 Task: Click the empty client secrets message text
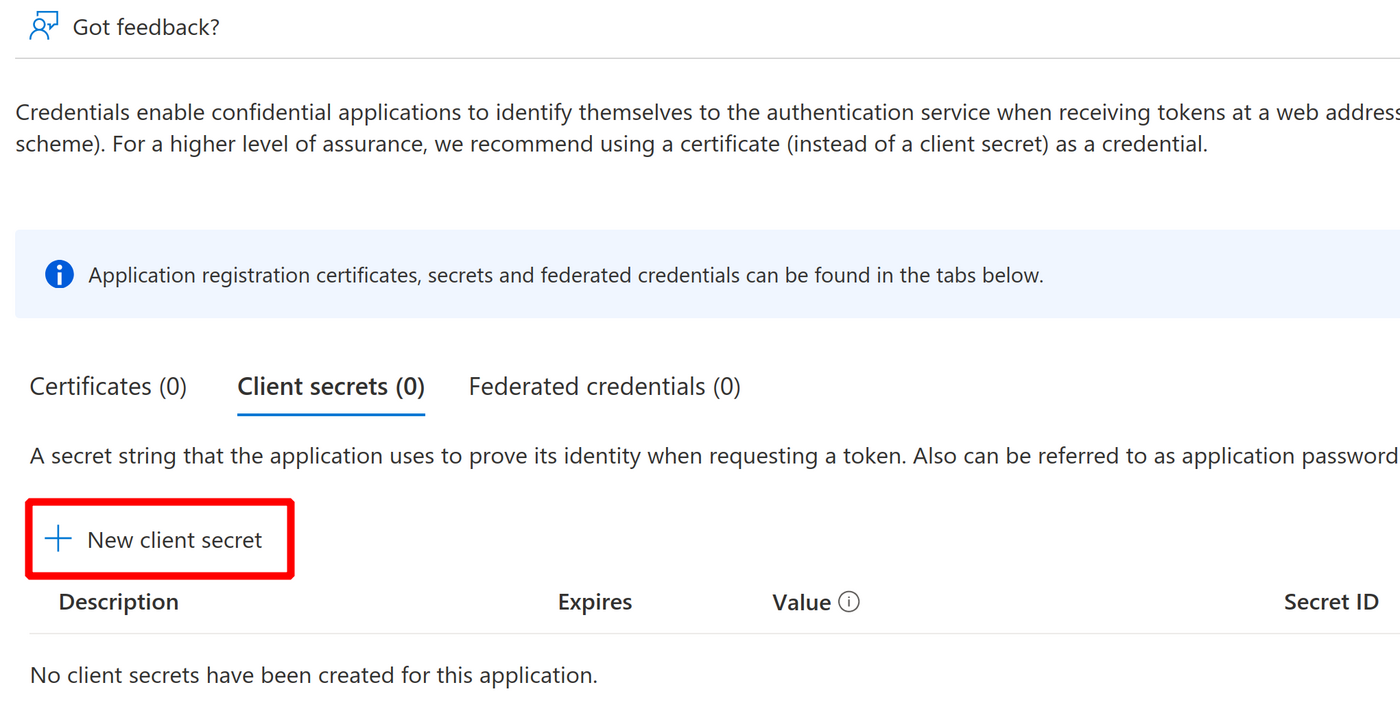pyautogui.click(x=314, y=675)
